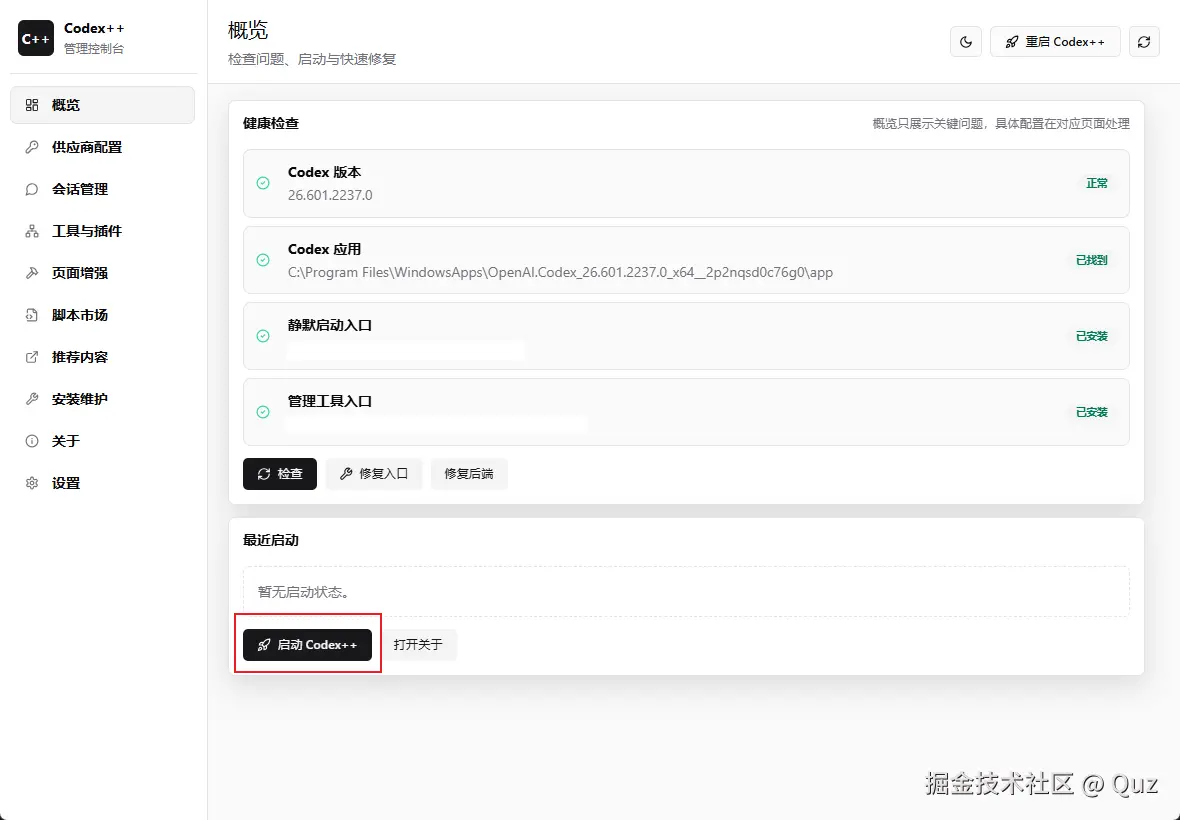Click the wrench icon beside 安装维护
This screenshot has width=1180, height=820.
click(32, 399)
